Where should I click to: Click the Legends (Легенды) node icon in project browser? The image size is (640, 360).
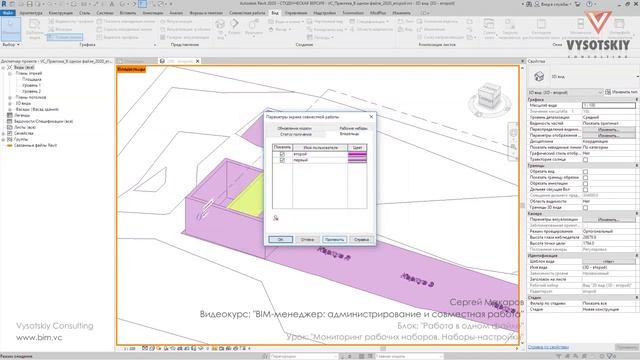pos(10,115)
